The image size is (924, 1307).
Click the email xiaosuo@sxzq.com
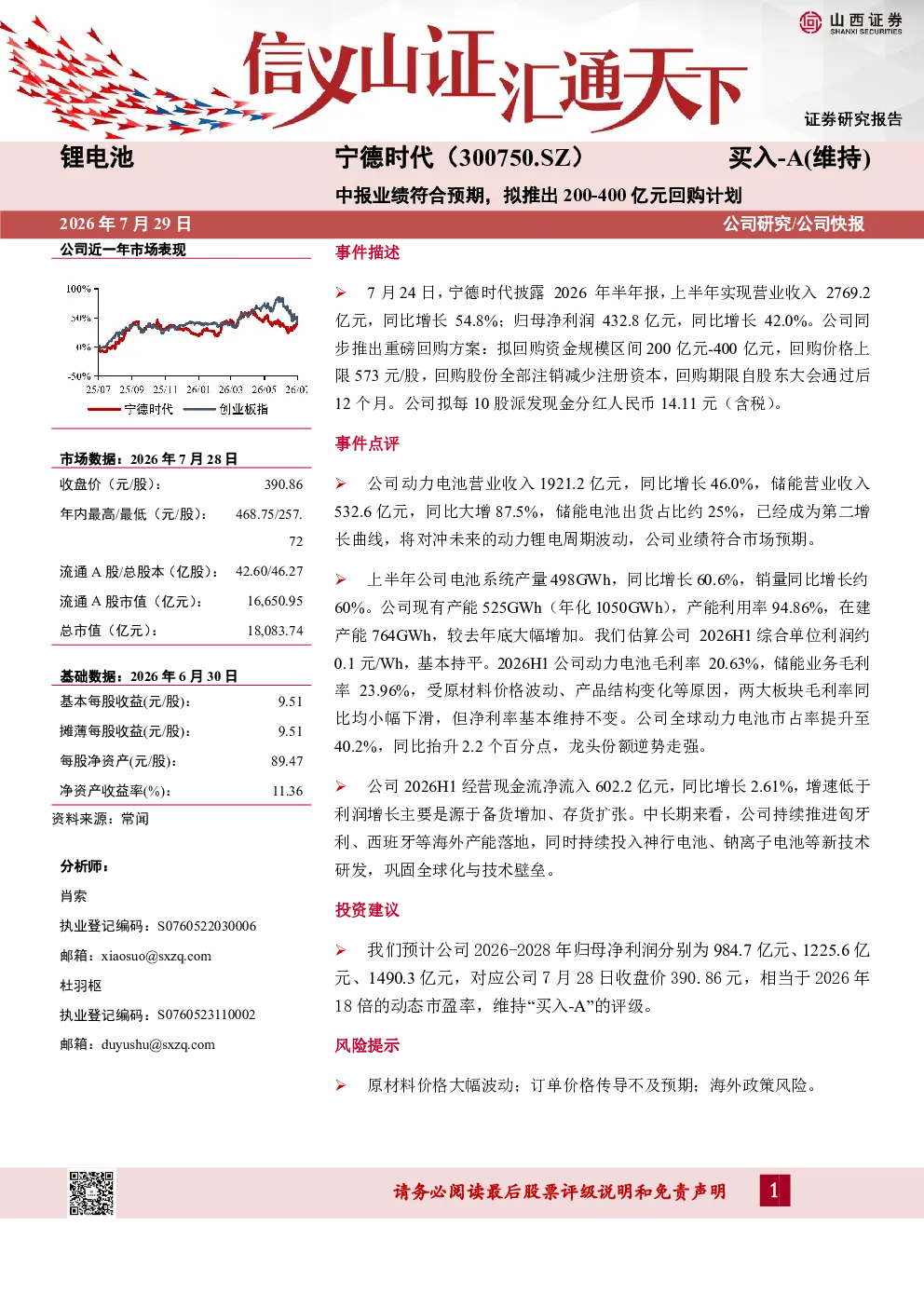click(x=156, y=956)
